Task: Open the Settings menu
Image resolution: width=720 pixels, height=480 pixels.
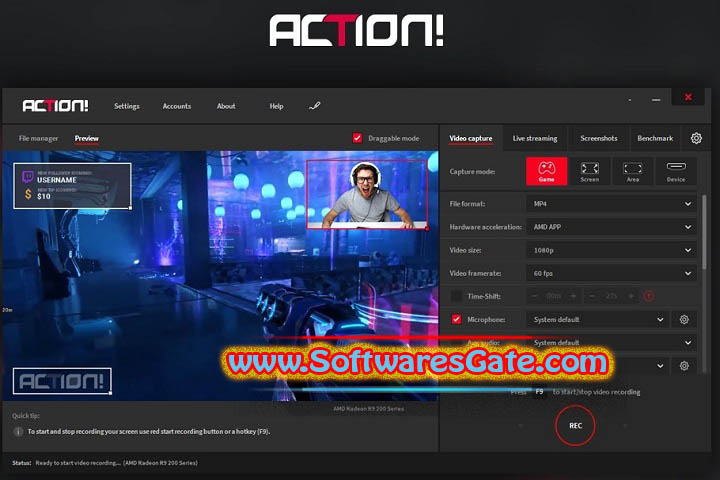Action: 127,106
